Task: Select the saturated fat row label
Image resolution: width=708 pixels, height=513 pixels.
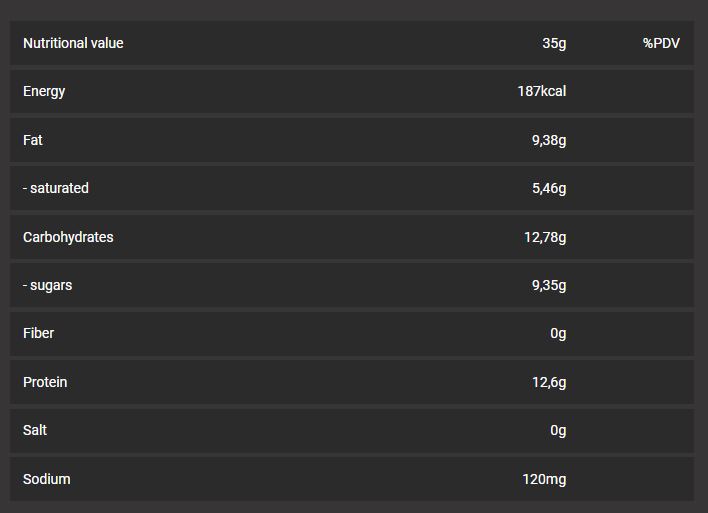Action: click(56, 188)
